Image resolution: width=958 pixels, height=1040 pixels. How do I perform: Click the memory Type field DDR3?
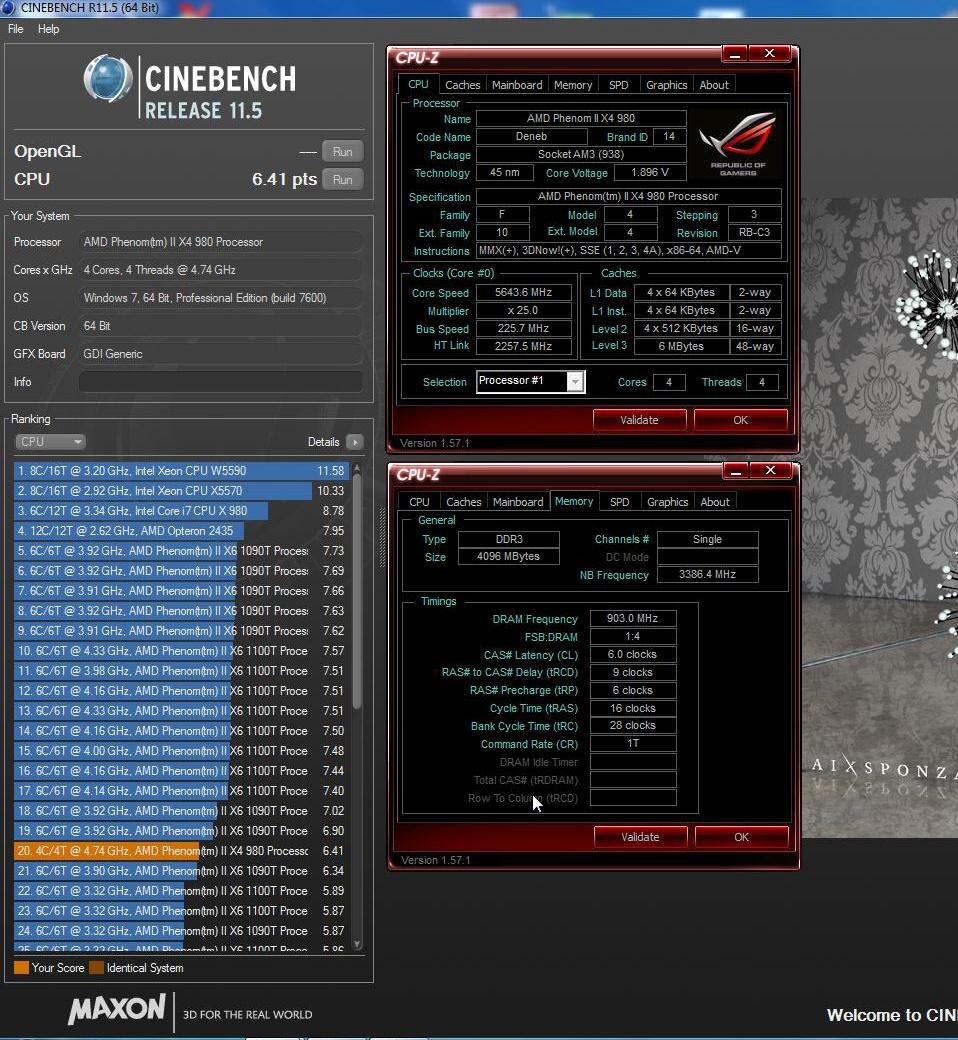pos(509,539)
